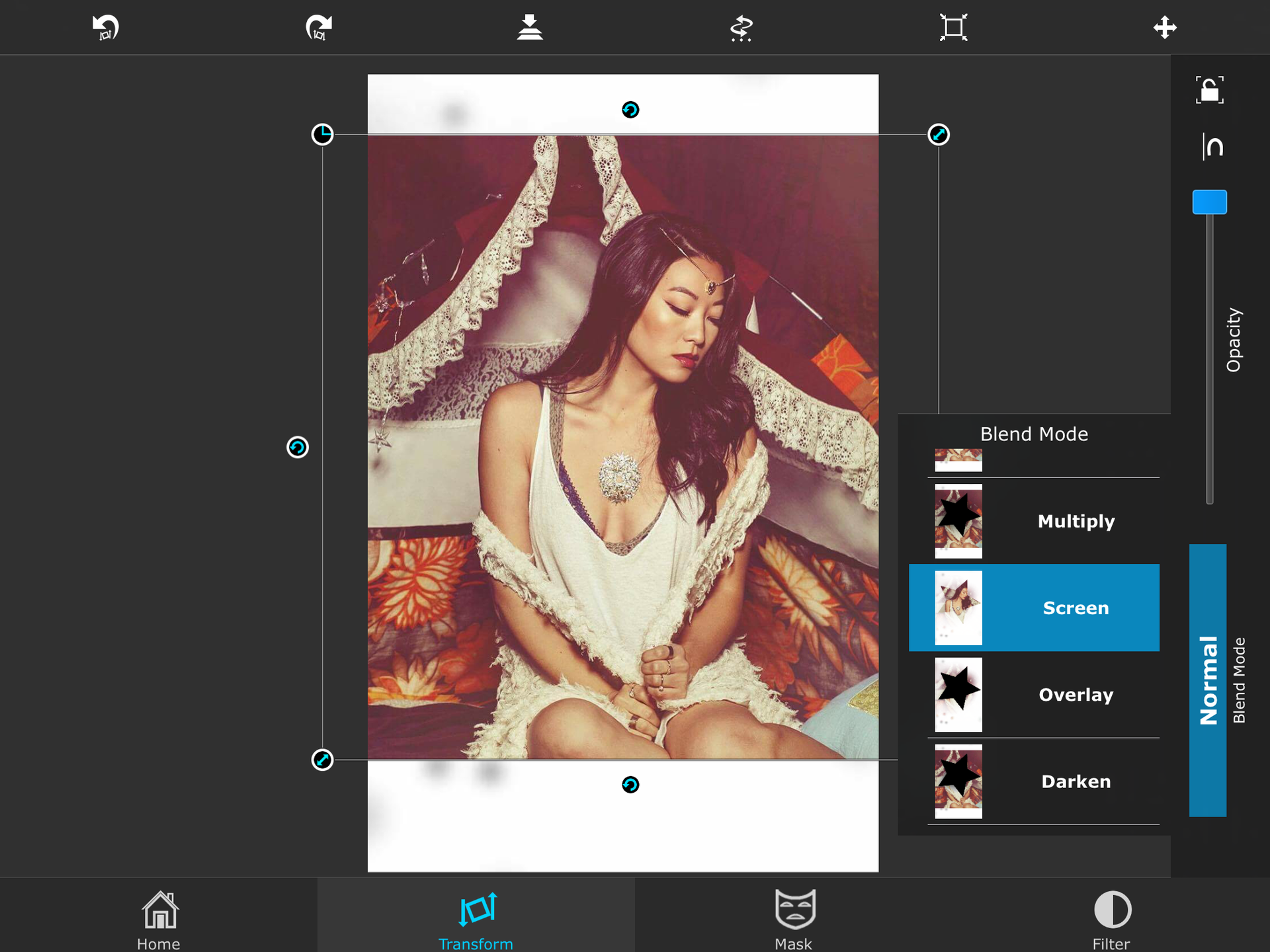The height and width of the screenshot is (952, 1270).
Task: Open the Normal blend mode selector
Action: pyautogui.click(x=1208, y=680)
